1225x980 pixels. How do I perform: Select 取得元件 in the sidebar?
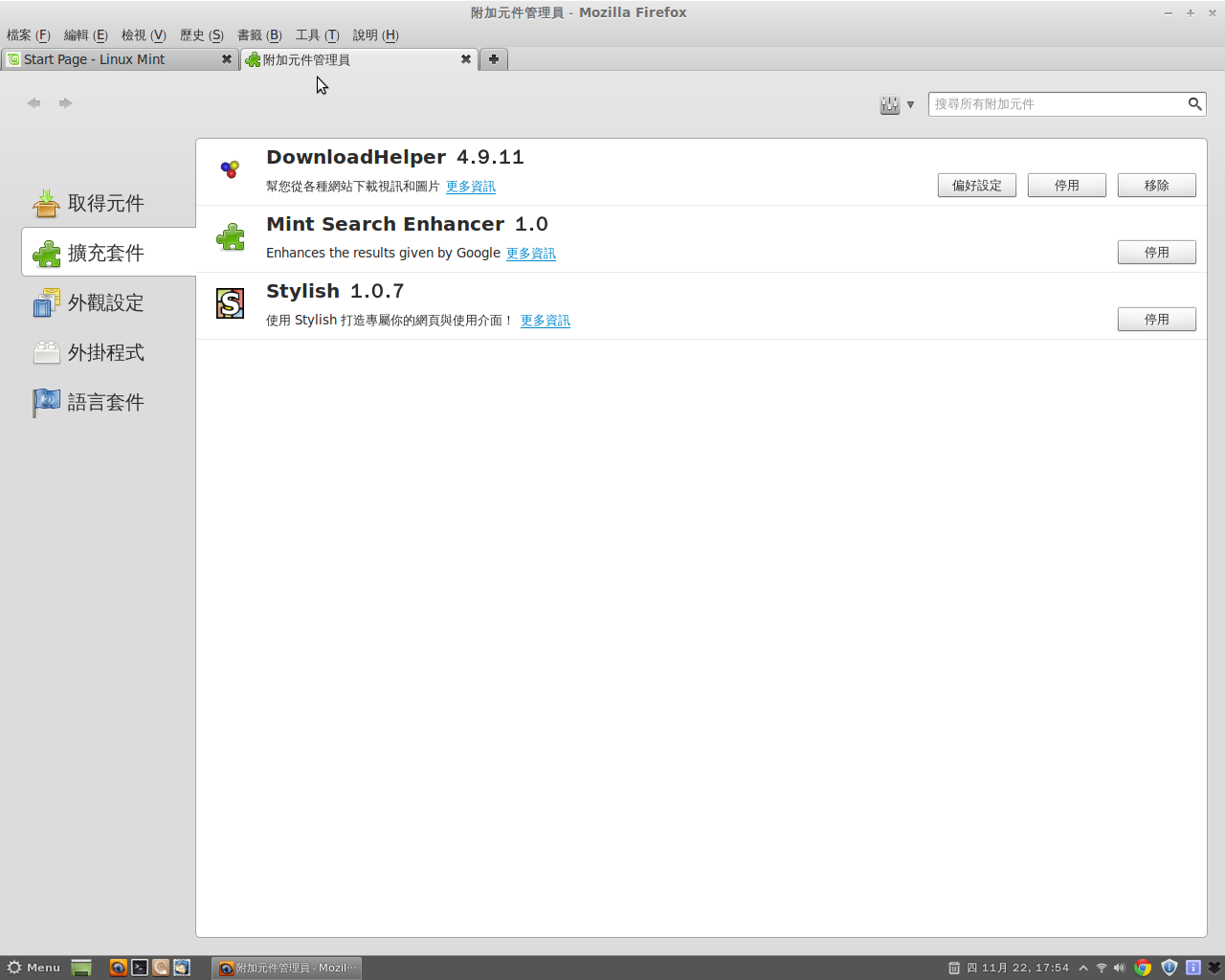(x=108, y=203)
